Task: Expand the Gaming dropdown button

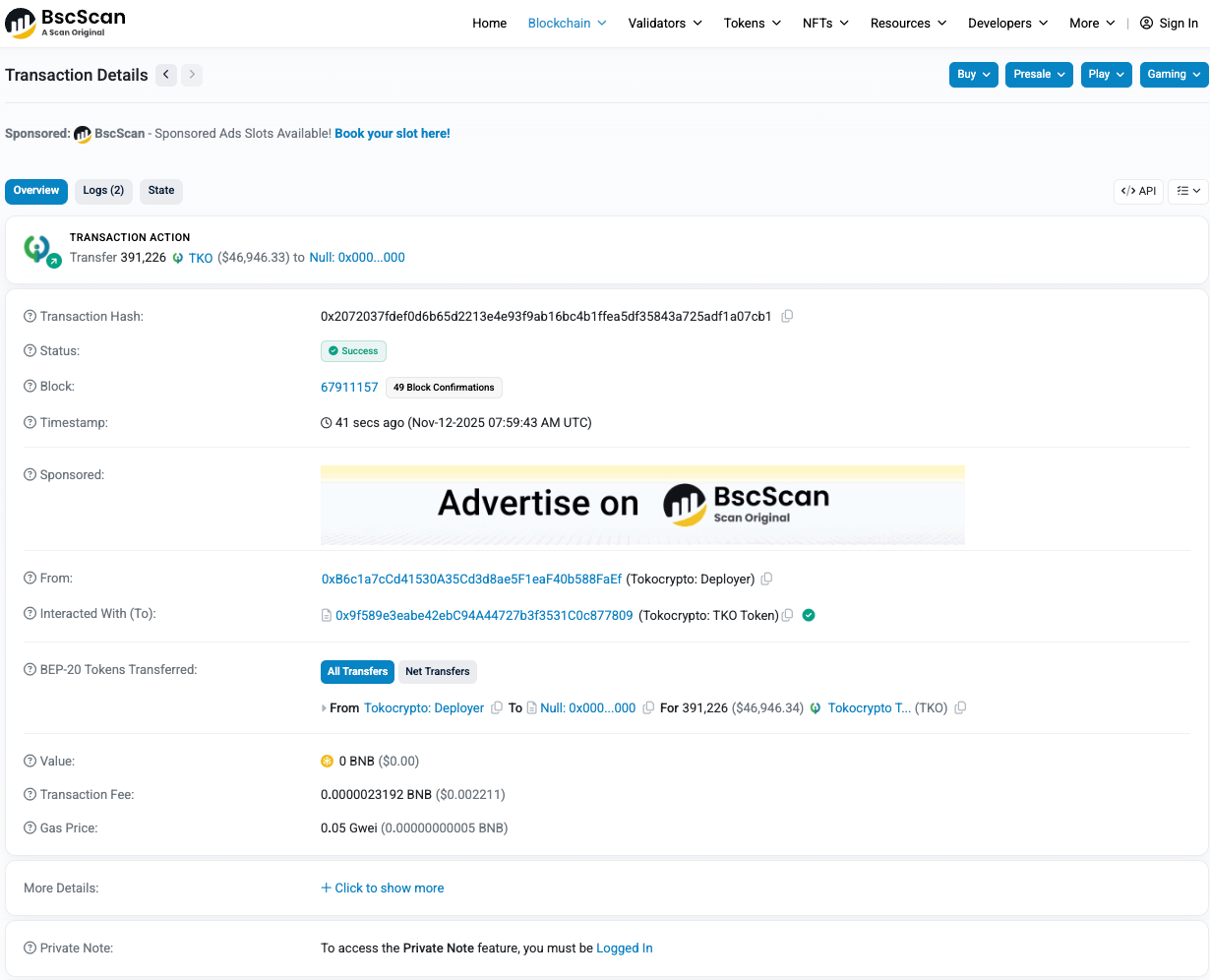Action: pyautogui.click(x=1174, y=75)
